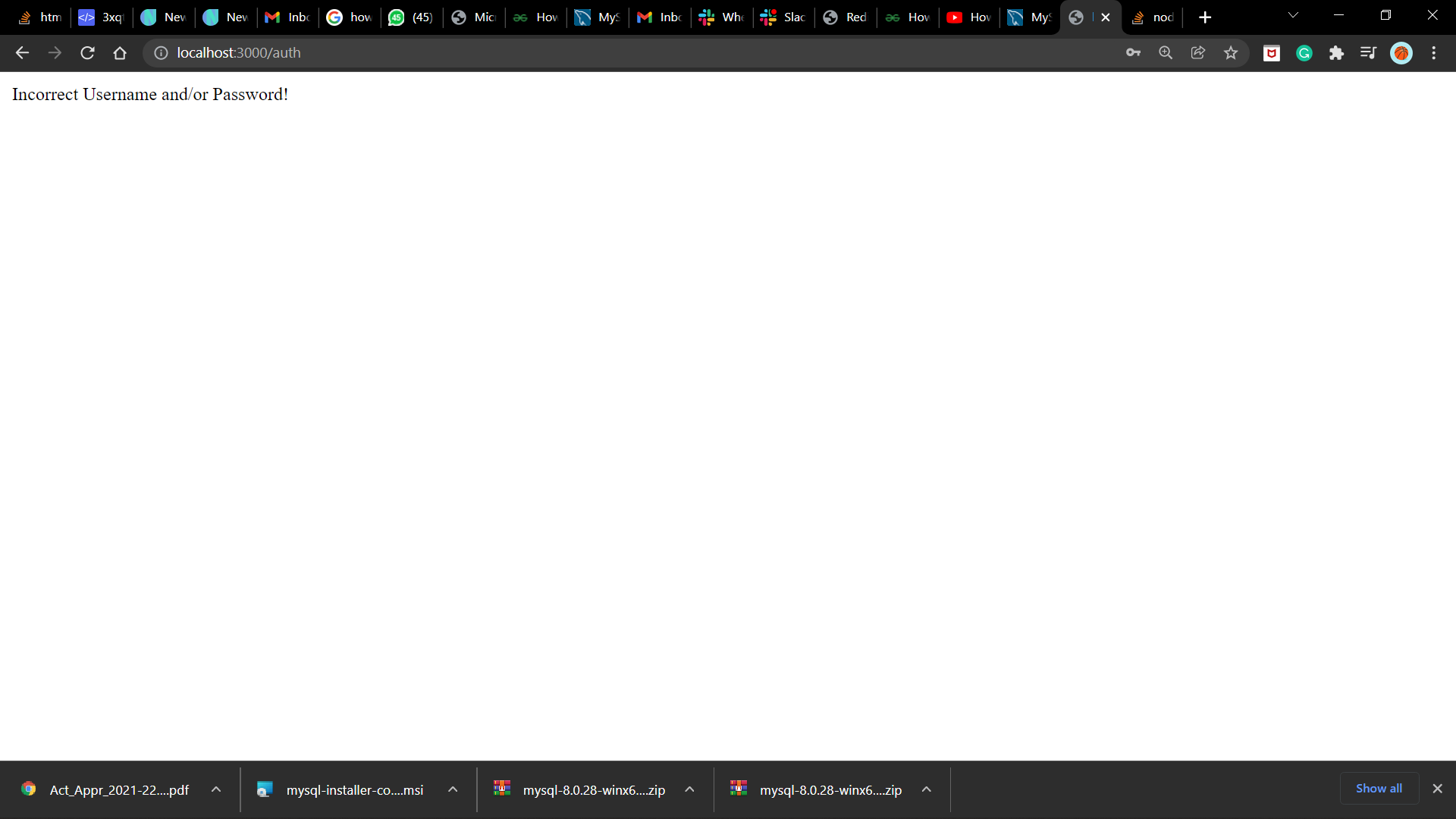Click the zoom magnifier icon in address bar
The height and width of the screenshot is (819, 1456).
tap(1166, 53)
